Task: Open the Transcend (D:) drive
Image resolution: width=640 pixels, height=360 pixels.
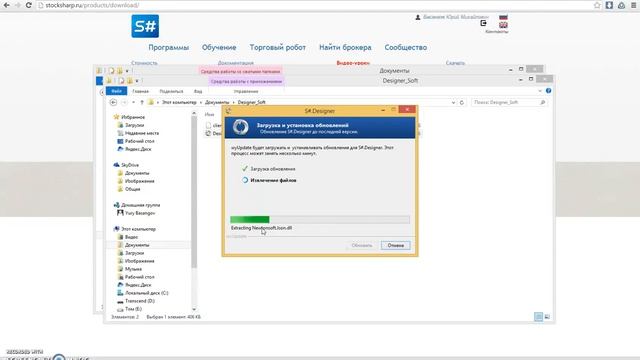Action: pyautogui.click(x=140, y=301)
